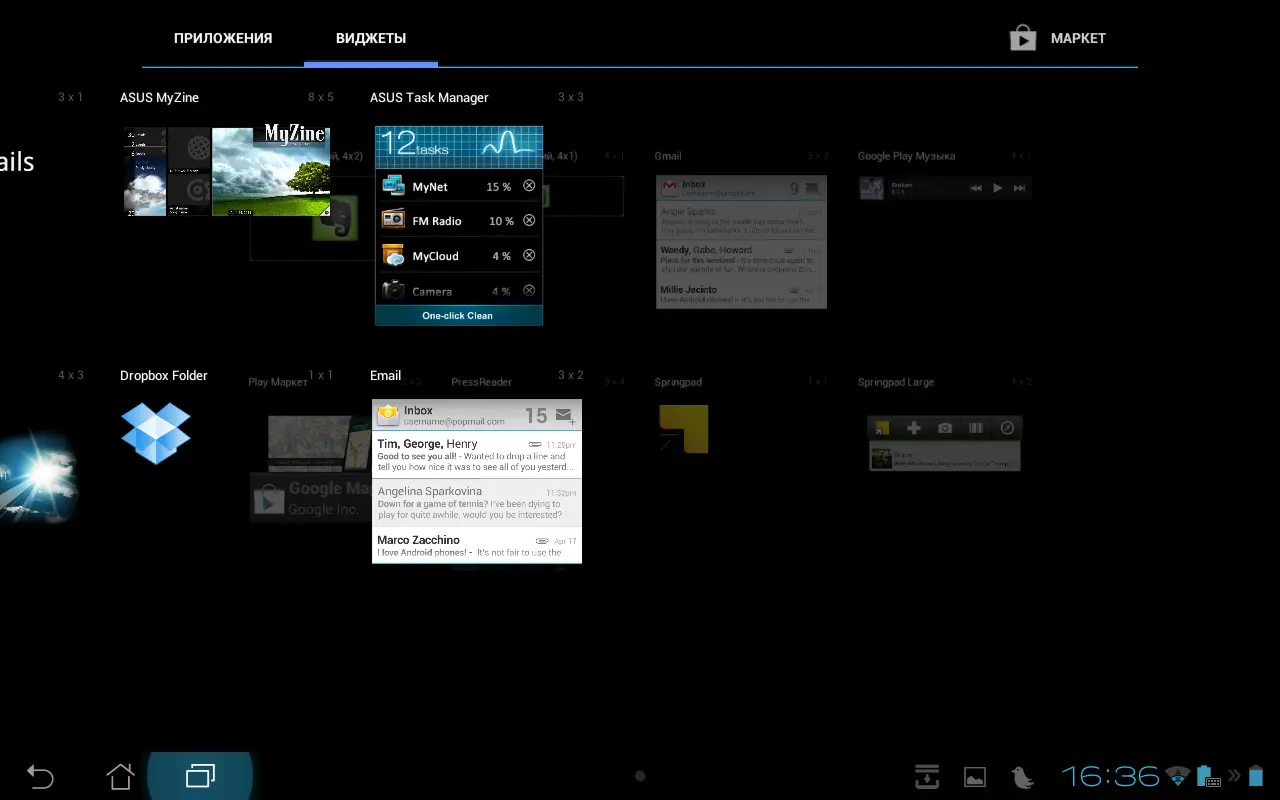Choose the Dropbox Folder widget icon
This screenshot has height=800, width=1280.
pyautogui.click(x=156, y=433)
